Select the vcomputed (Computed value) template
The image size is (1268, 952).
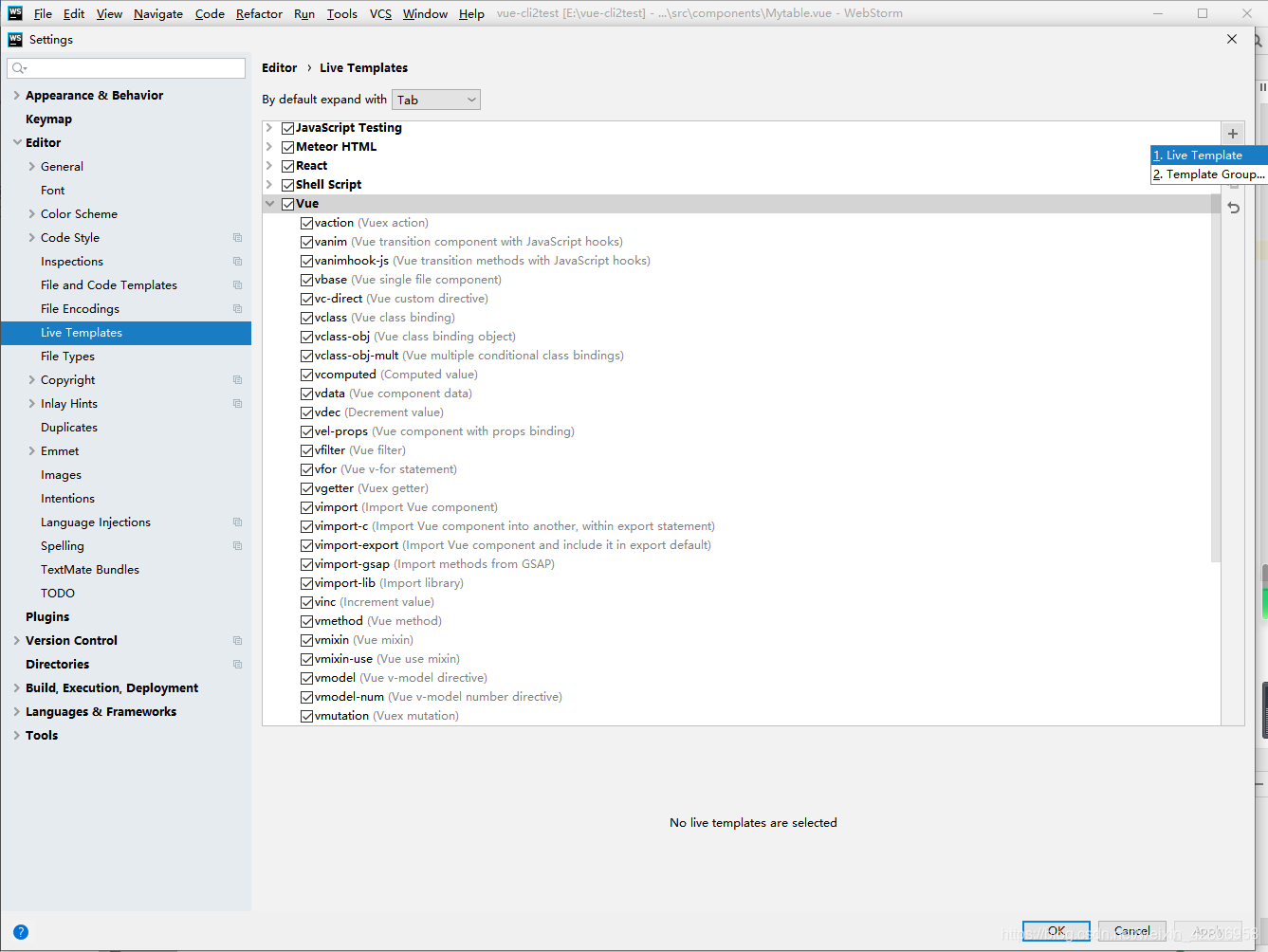pos(395,375)
